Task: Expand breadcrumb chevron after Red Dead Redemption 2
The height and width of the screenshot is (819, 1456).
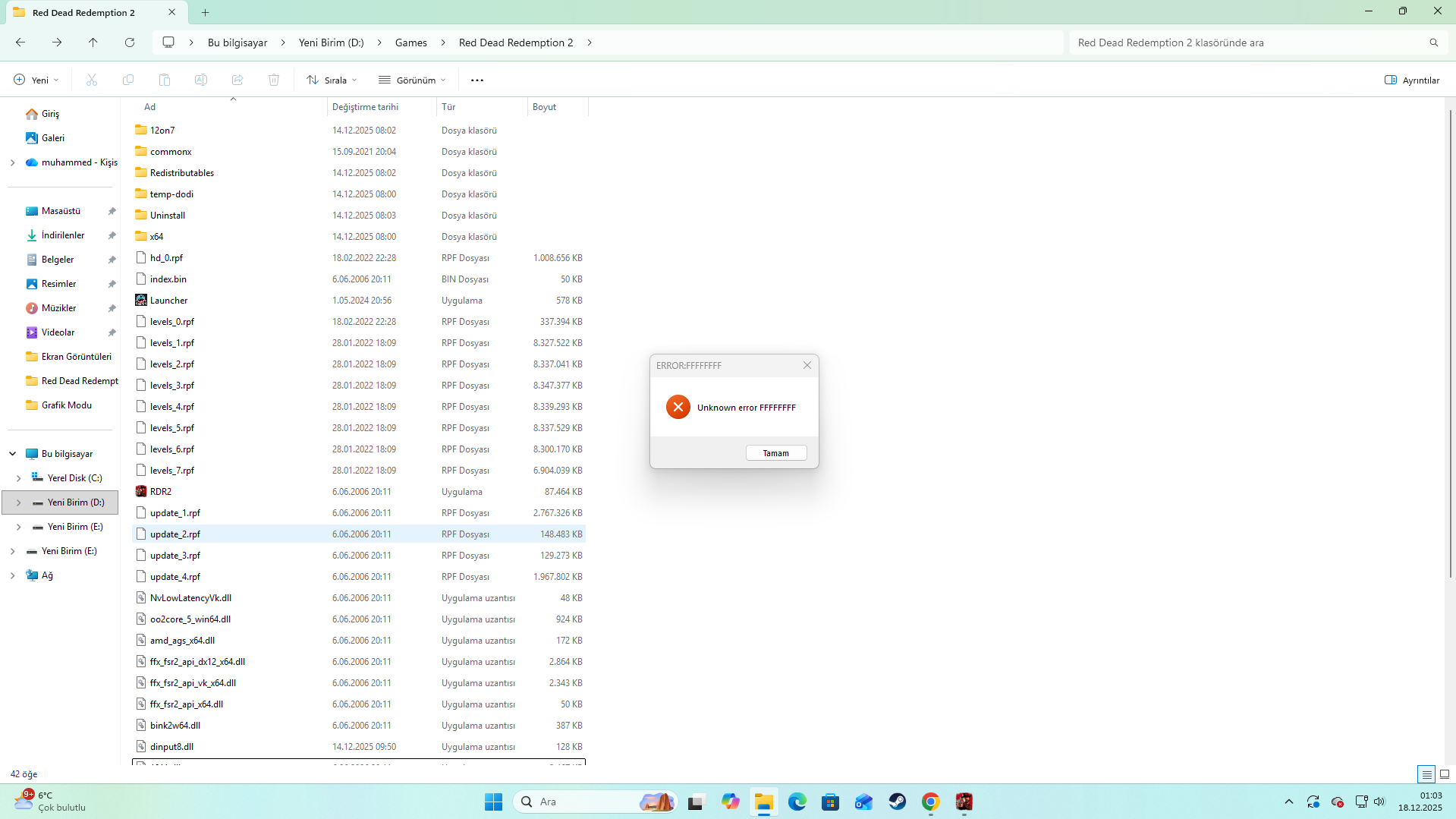Action: coord(590,43)
